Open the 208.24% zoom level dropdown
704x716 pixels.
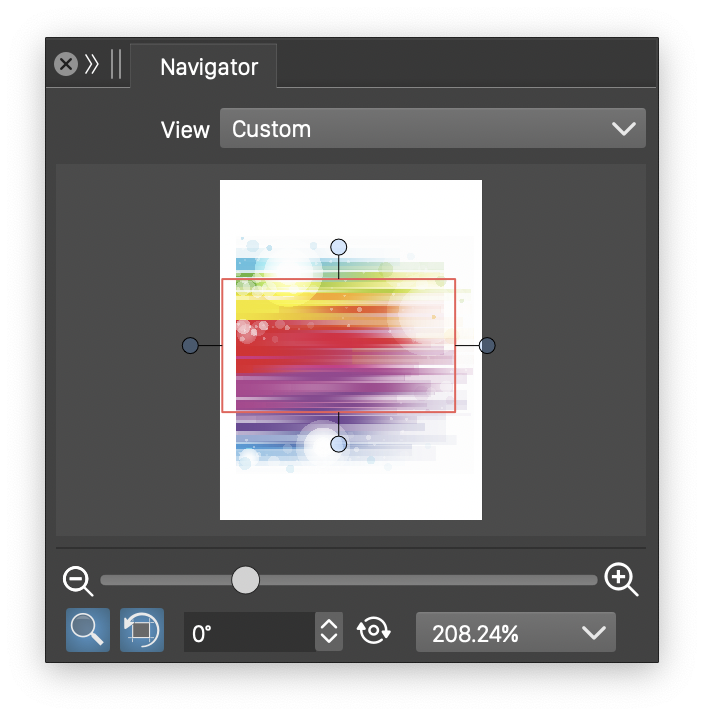point(515,633)
